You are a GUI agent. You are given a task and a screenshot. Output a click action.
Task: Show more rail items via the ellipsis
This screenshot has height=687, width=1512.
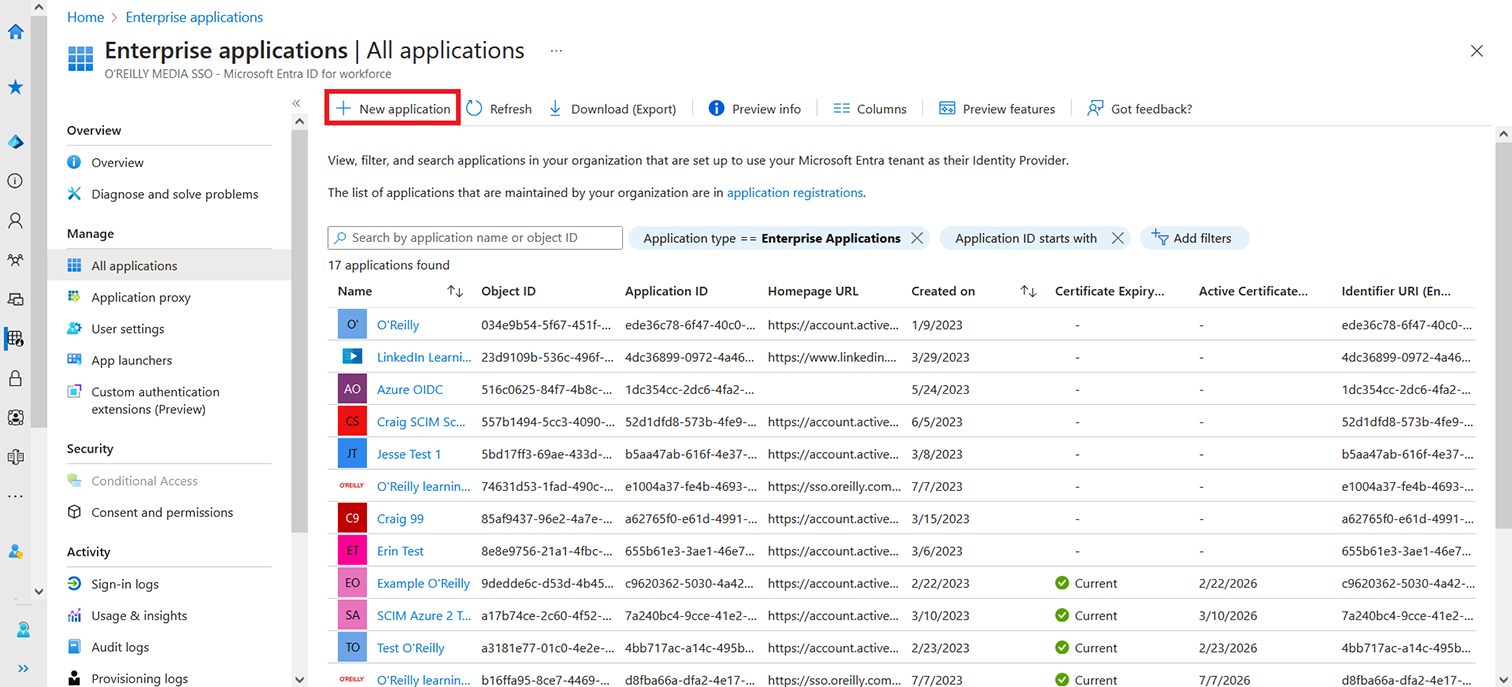pyautogui.click(x=15, y=496)
